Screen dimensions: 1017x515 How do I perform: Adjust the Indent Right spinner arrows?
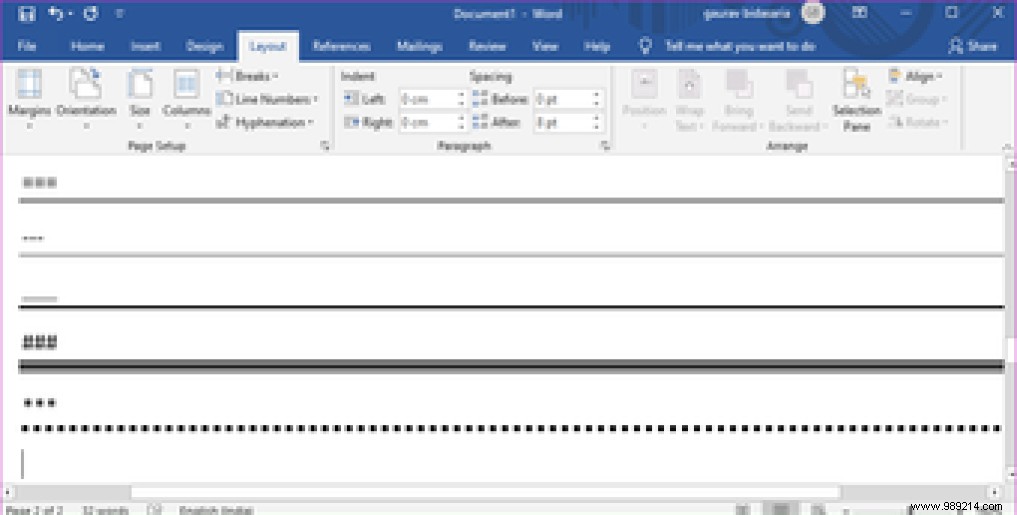pos(461,123)
